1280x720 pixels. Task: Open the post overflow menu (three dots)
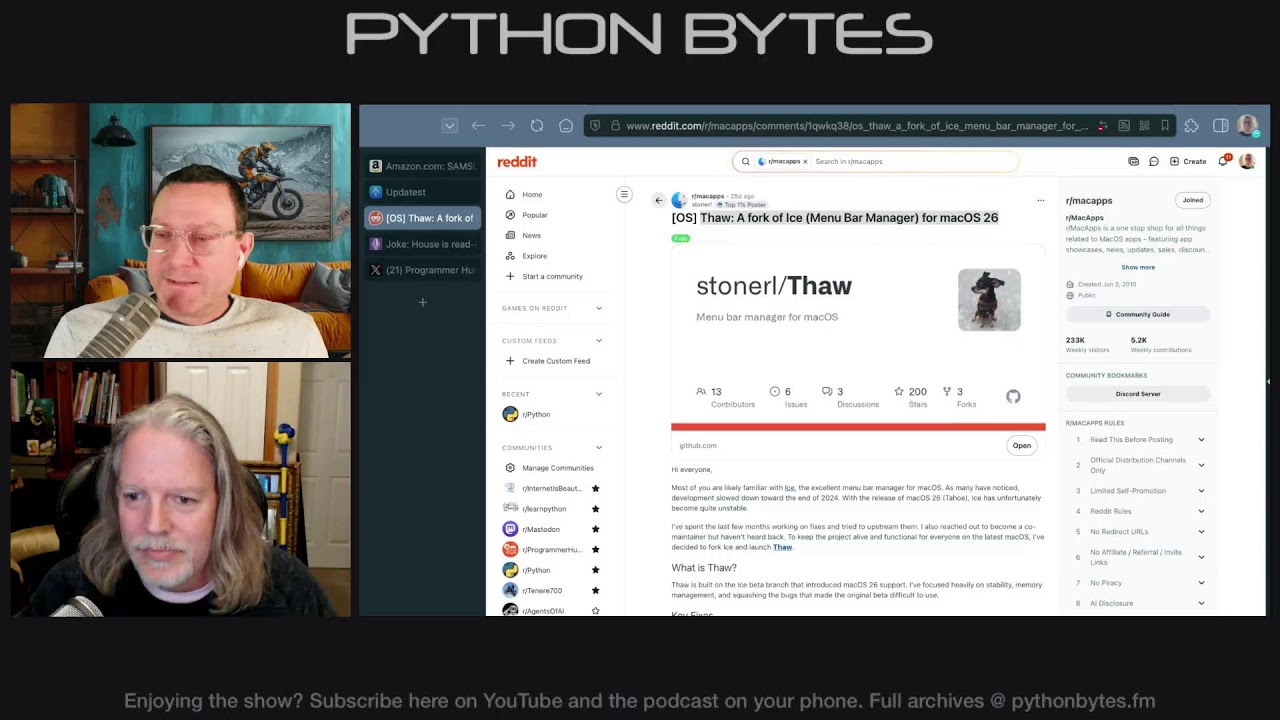(1041, 200)
